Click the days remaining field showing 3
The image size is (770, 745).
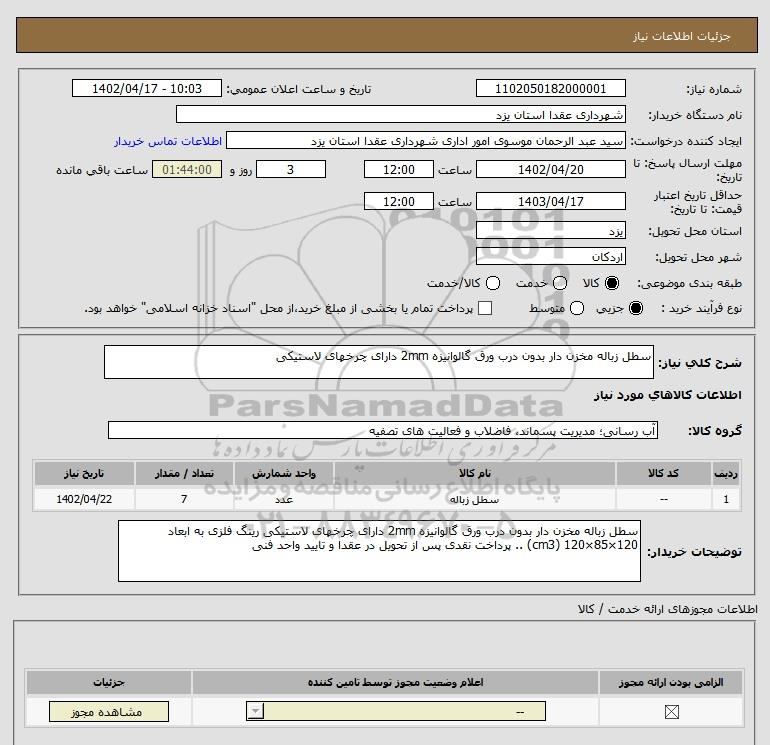click(291, 169)
